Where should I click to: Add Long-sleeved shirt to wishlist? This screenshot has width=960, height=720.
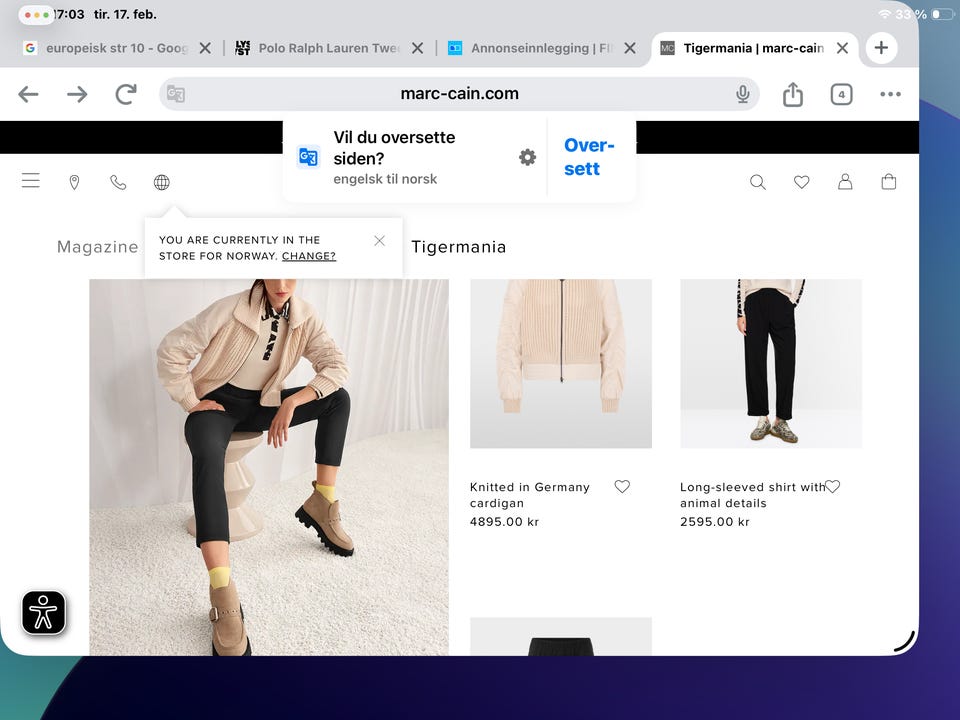point(833,486)
